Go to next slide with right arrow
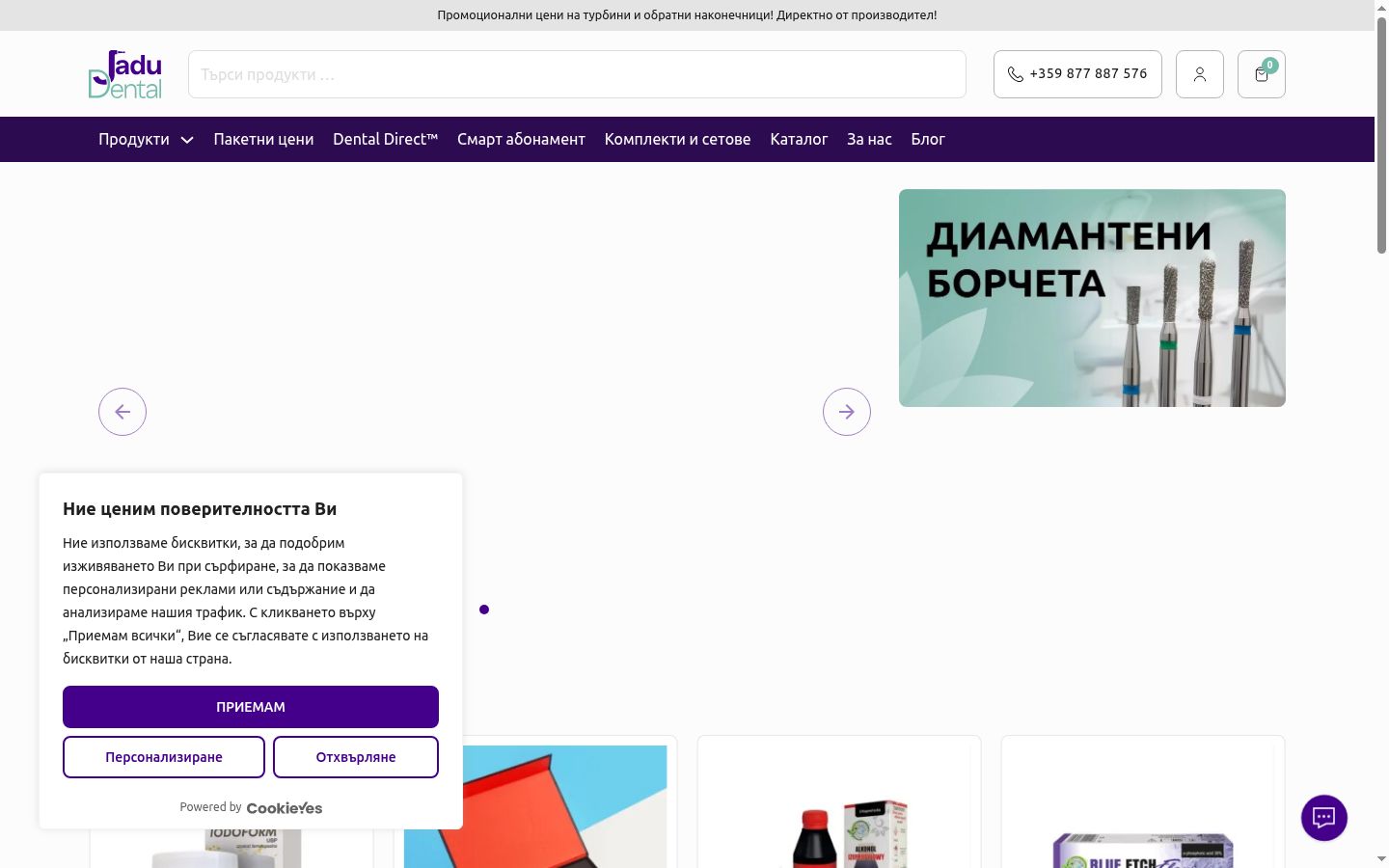 [847, 412]
